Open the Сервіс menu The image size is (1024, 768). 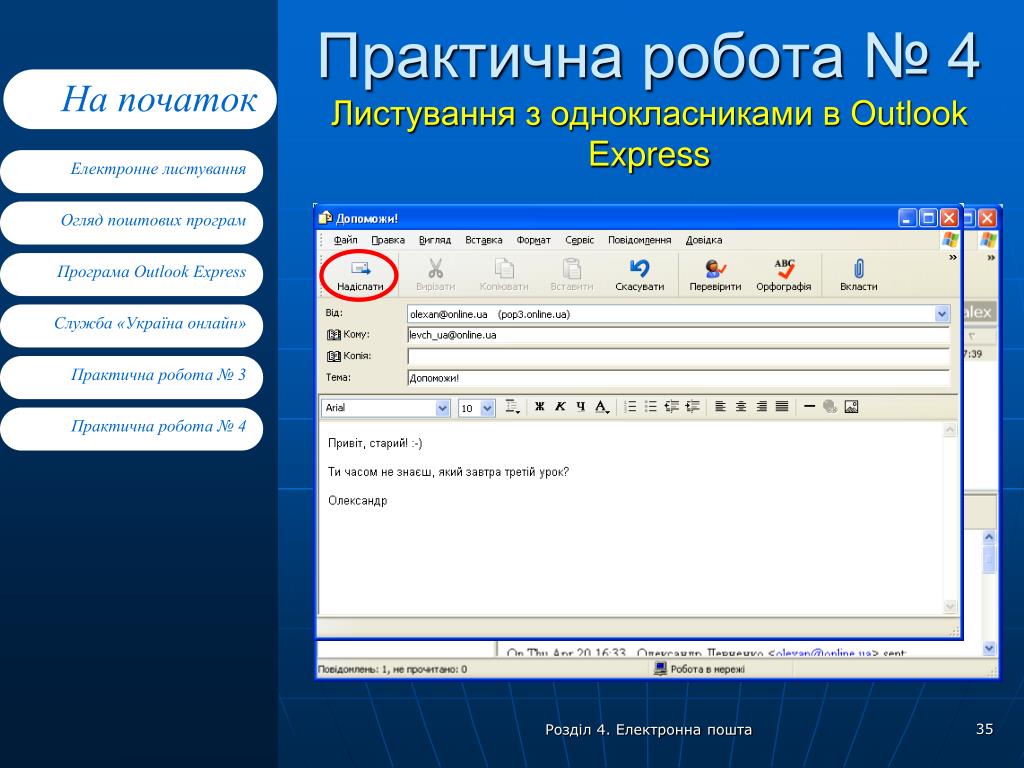[580, 240]
